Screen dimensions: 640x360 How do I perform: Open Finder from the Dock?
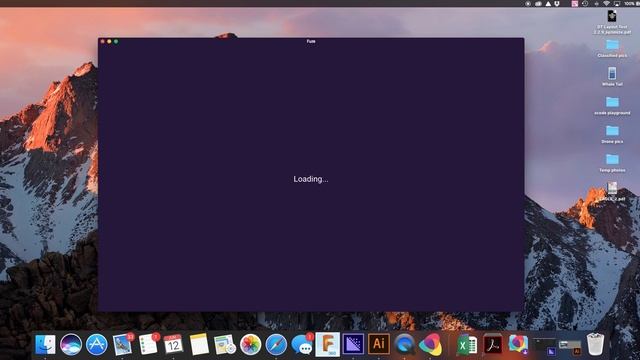tap(45, 344)
